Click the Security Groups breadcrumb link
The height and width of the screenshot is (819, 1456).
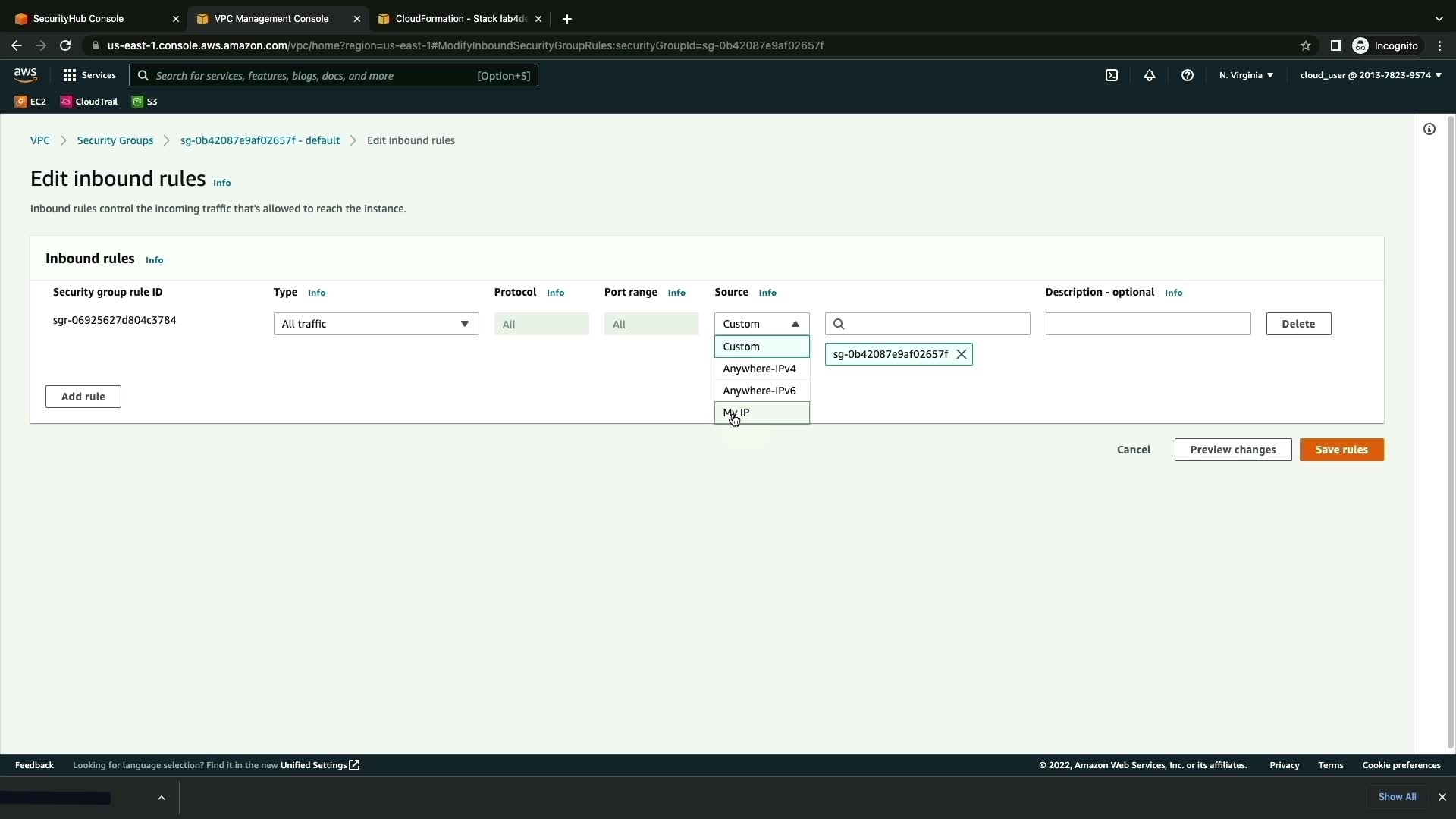(115, 140)
